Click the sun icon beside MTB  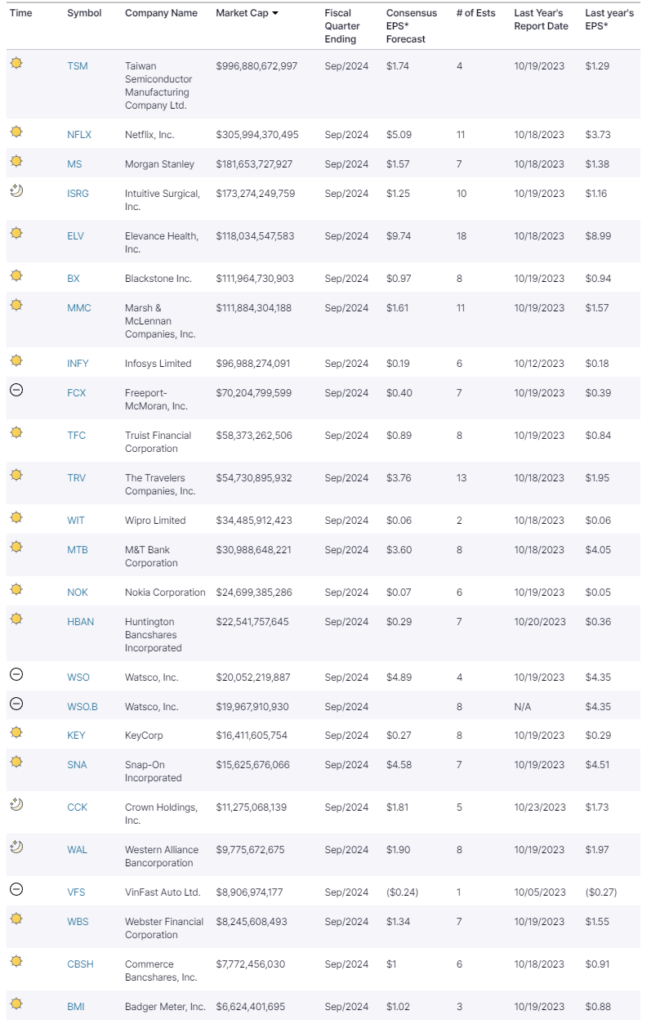coord(16,547)
